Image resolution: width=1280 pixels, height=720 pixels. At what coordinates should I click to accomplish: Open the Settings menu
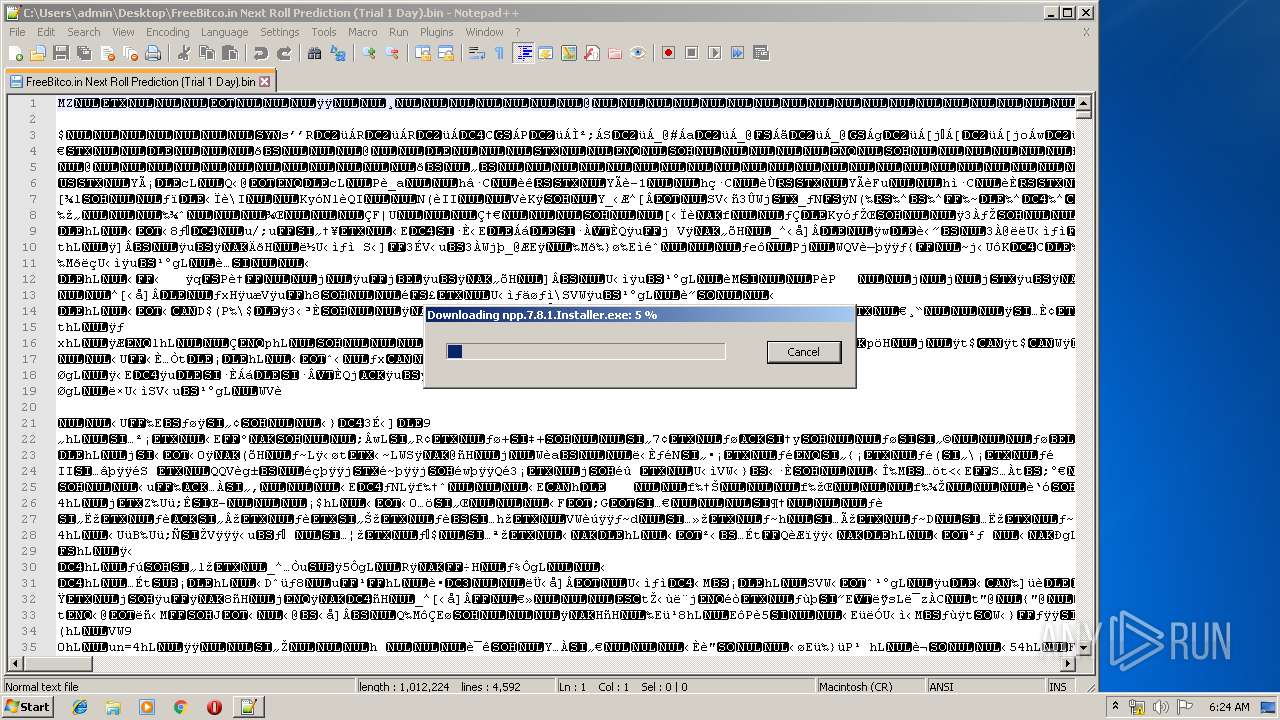pyautogui.click(x=280, y=32)
